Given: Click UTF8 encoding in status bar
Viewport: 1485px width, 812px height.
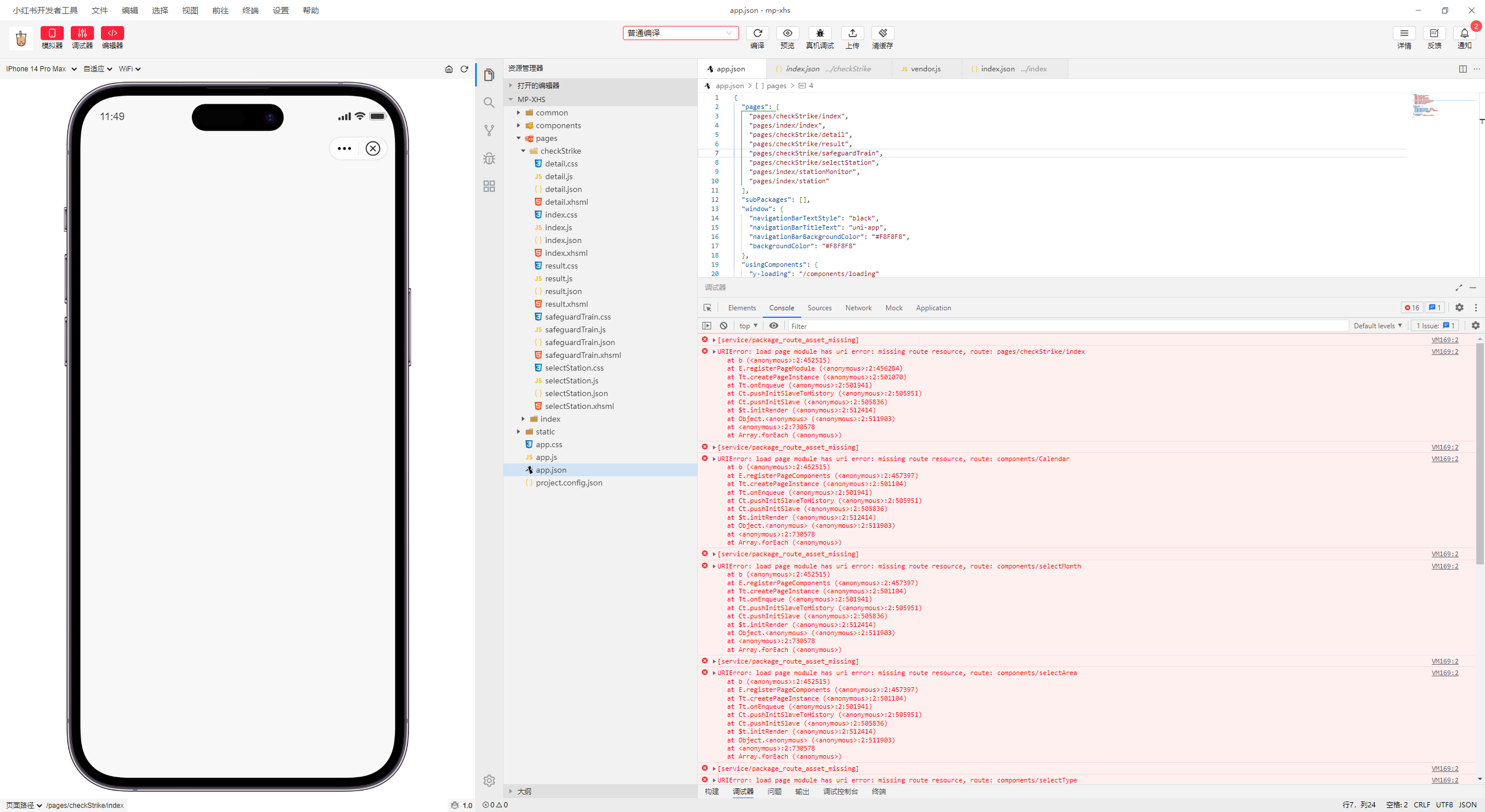Looking at the screenshot, I should tap(1444, 805).
